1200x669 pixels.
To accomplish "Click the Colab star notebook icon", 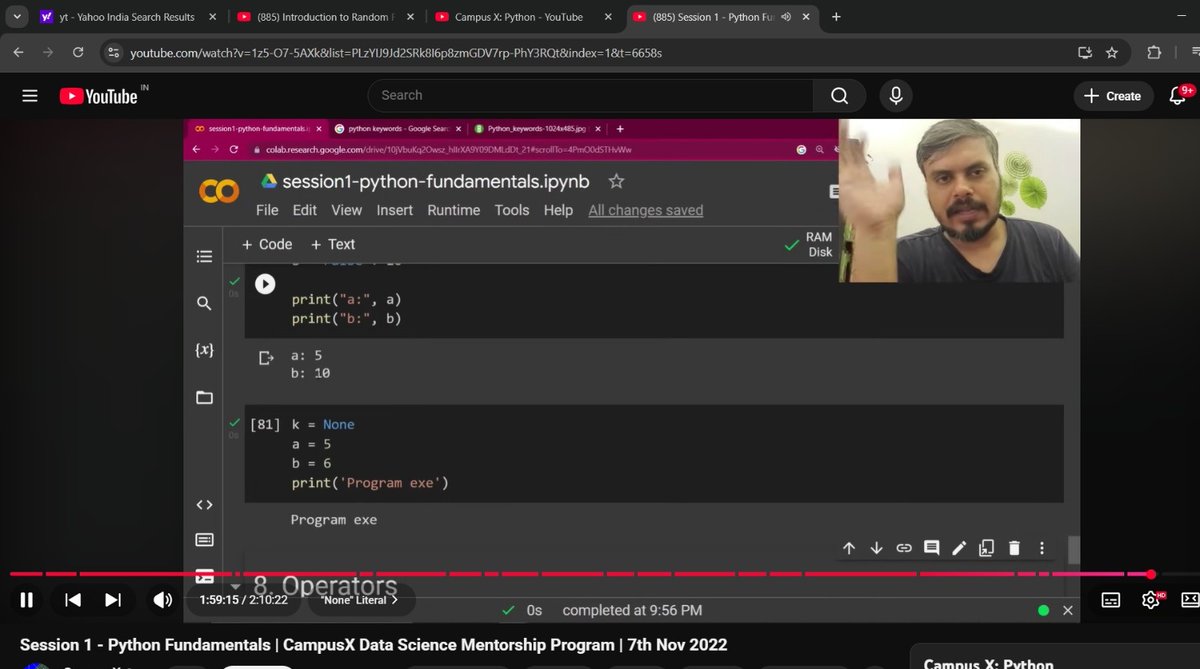I will (617, 181).
